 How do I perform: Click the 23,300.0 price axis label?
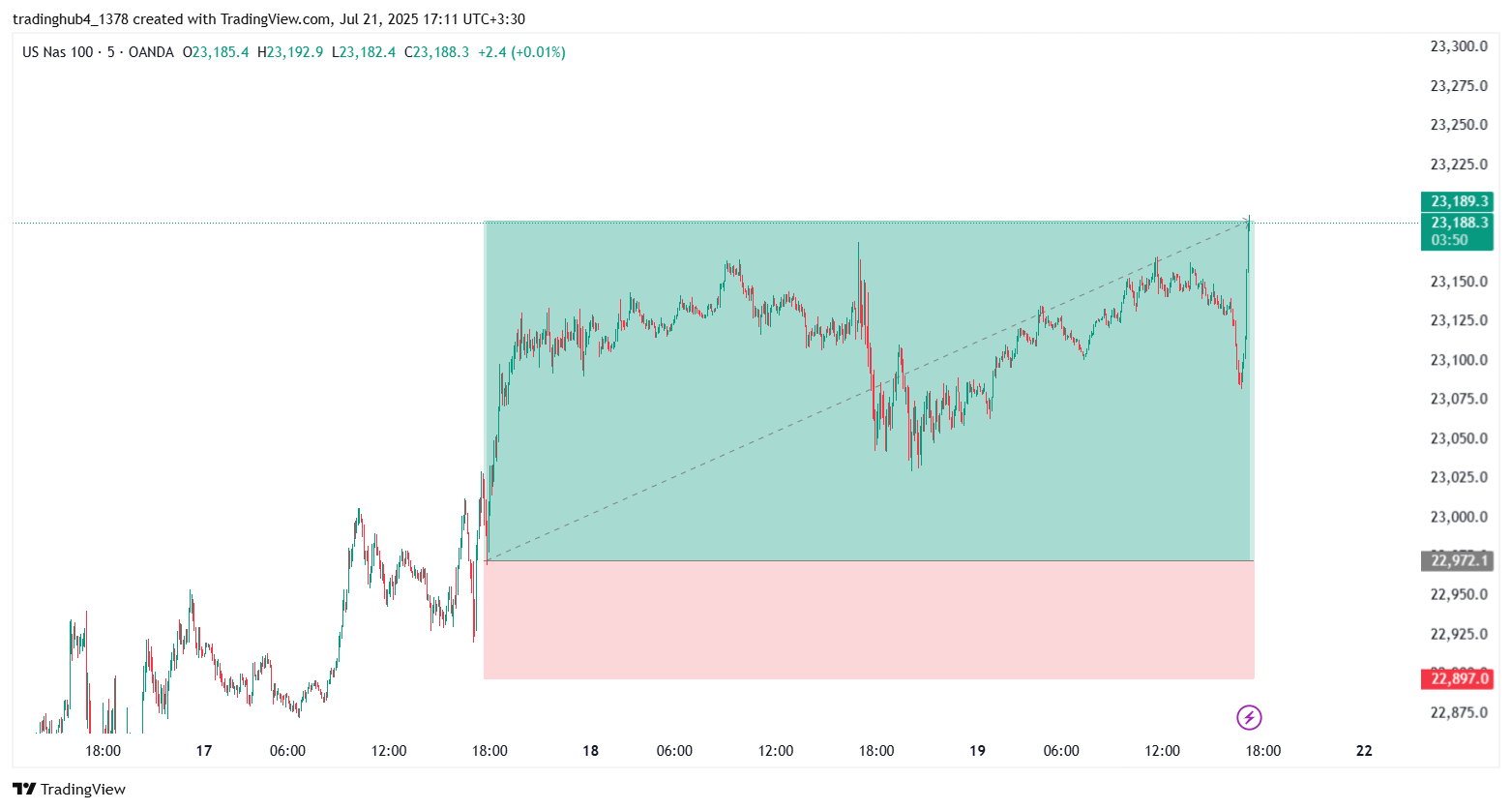click(1458, 46)
